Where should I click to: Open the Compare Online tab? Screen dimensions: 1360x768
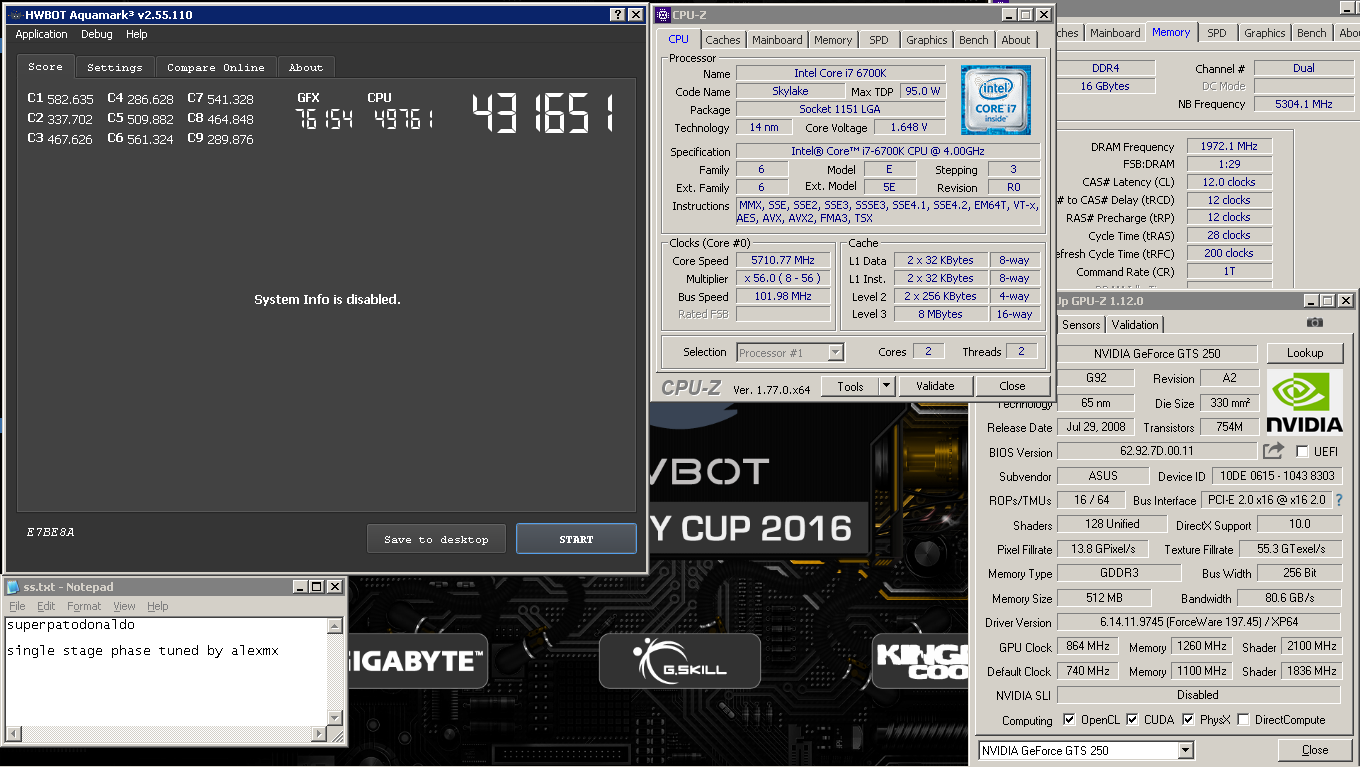click(x=216, y=67)
